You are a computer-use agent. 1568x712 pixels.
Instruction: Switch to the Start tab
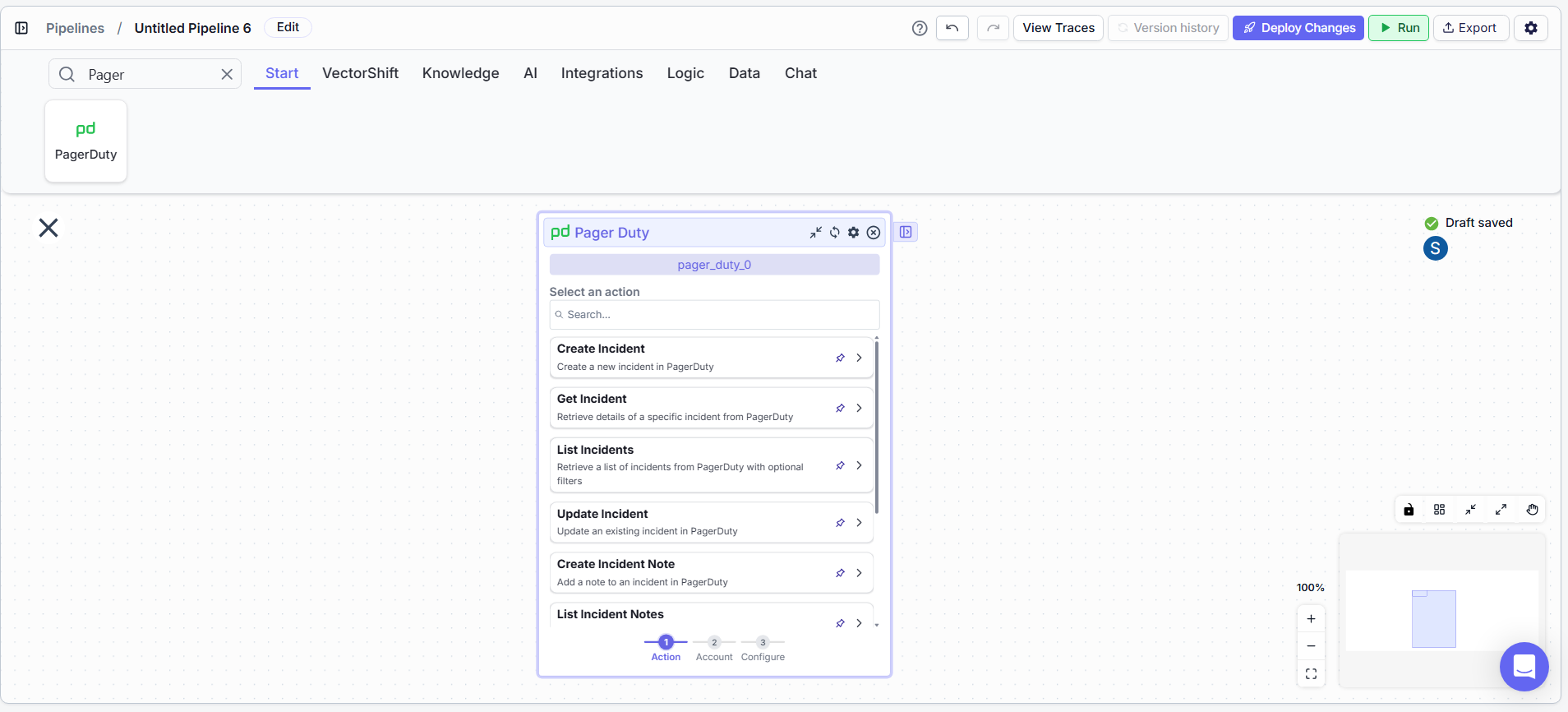282,73
